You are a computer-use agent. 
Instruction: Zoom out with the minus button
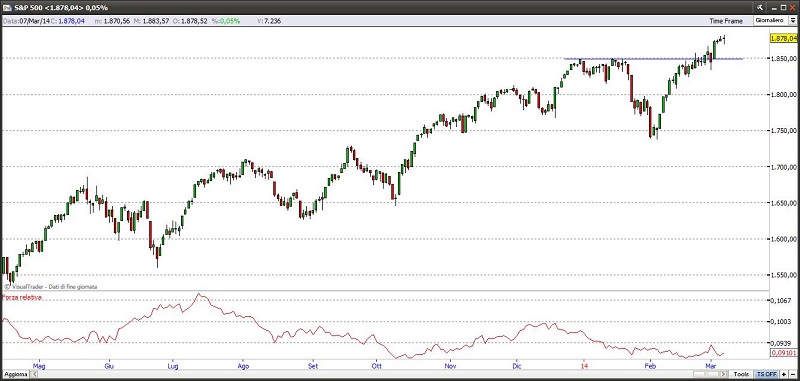coord(792,374)
